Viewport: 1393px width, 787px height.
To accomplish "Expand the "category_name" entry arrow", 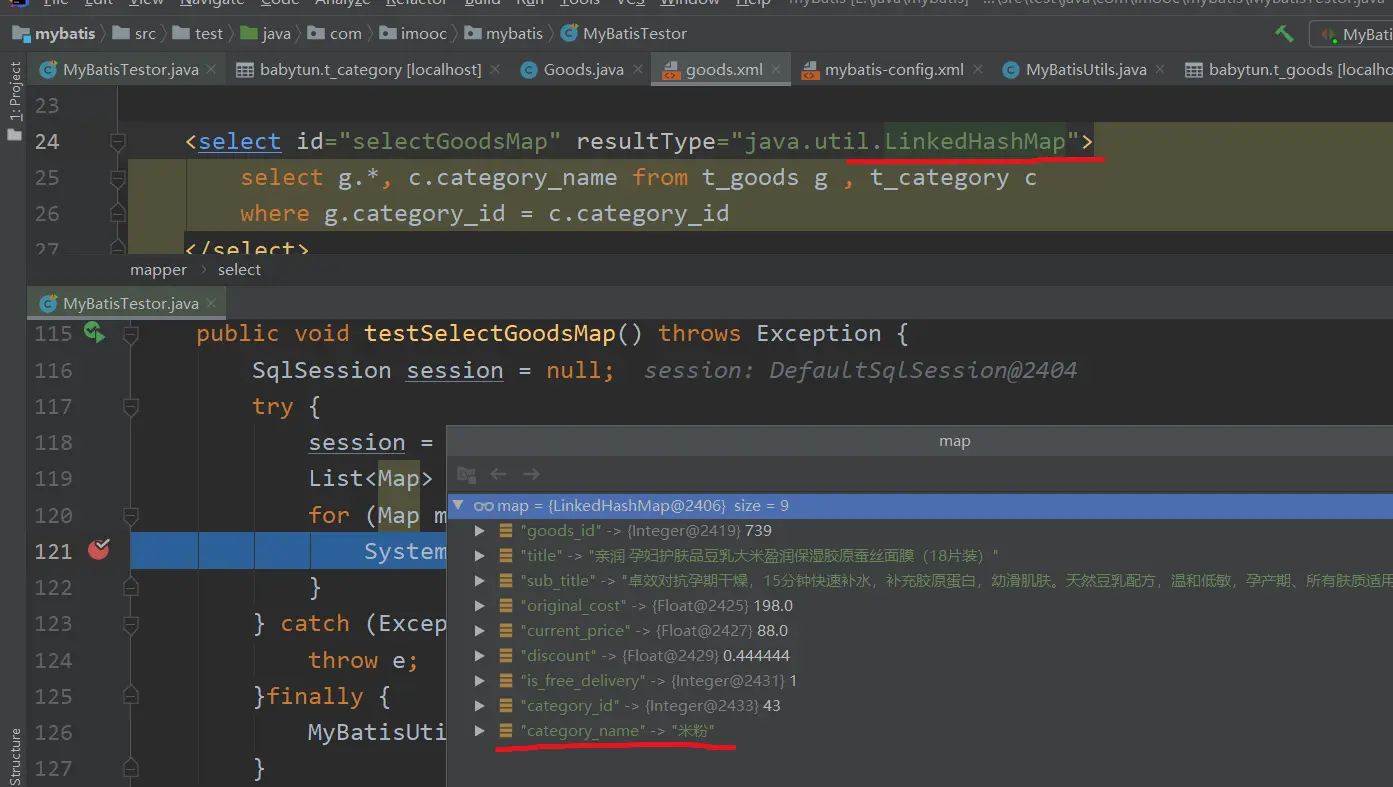I will (x=480, y=731).
